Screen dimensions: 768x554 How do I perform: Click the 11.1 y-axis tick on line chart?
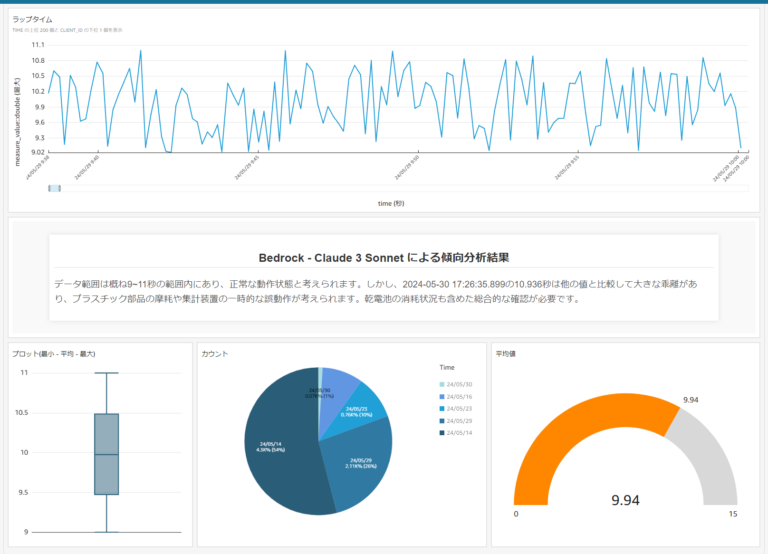[38, 45]
